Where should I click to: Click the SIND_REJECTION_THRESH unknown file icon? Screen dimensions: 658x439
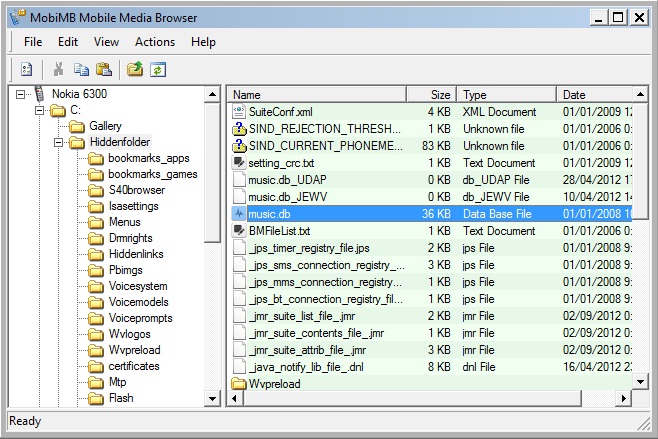click(x=239, y=129)
